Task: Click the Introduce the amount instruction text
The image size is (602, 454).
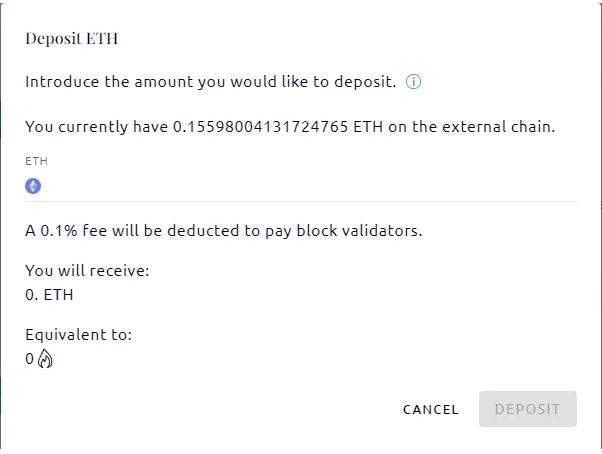Action: click(x=210, y=82)
